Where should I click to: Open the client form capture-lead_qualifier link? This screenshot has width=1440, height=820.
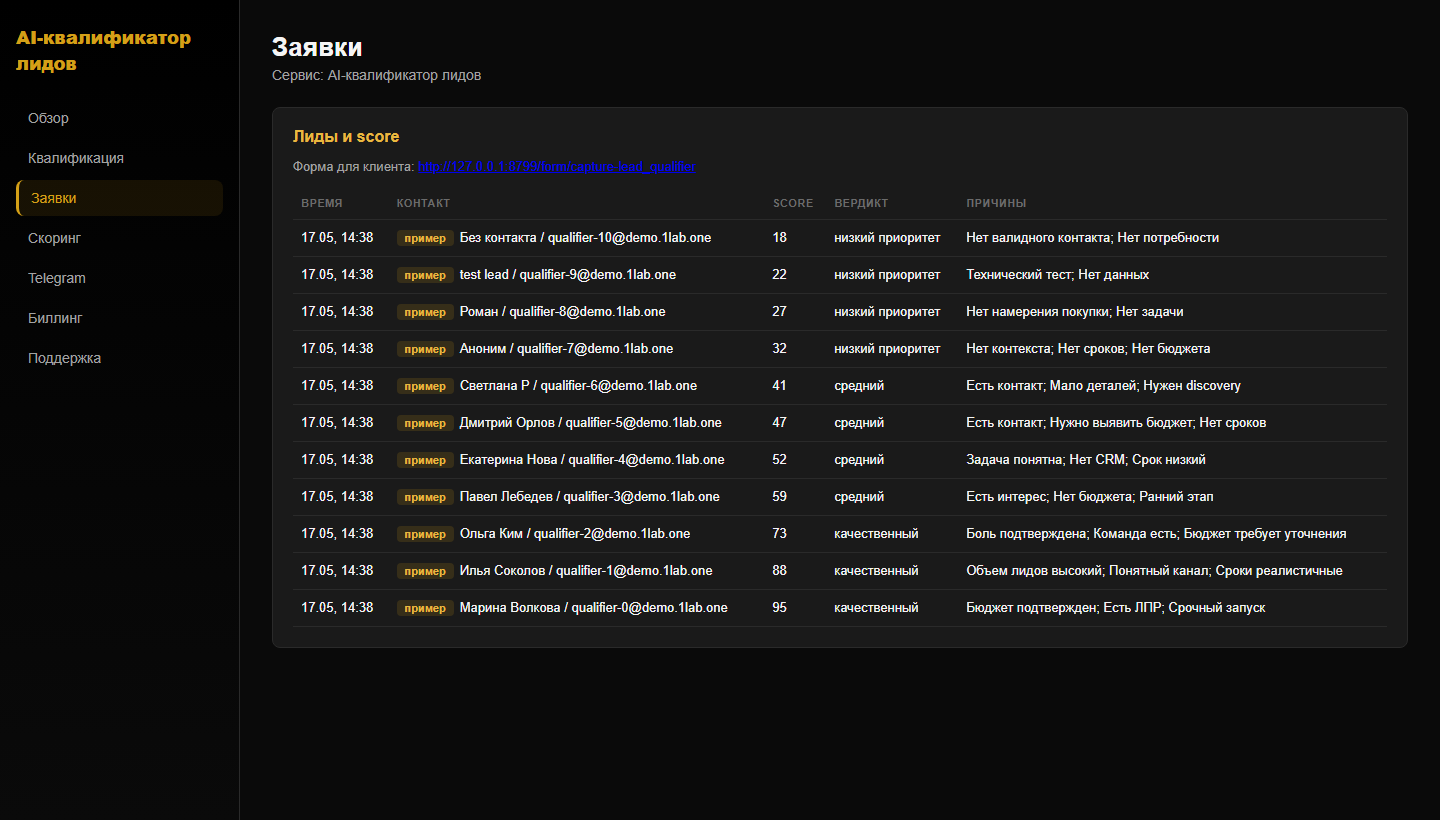click(557, 167)
